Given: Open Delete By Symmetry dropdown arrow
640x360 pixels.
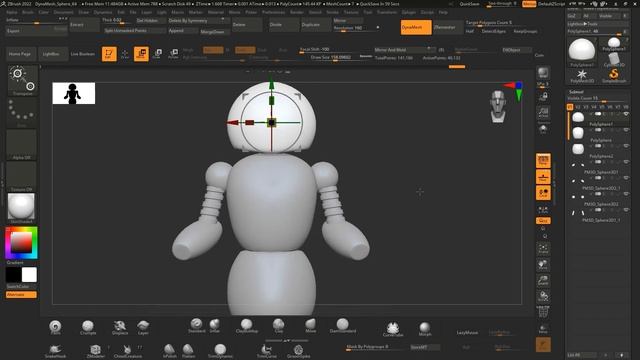Looking at the screenshot, I should click(x=222, y=19).
